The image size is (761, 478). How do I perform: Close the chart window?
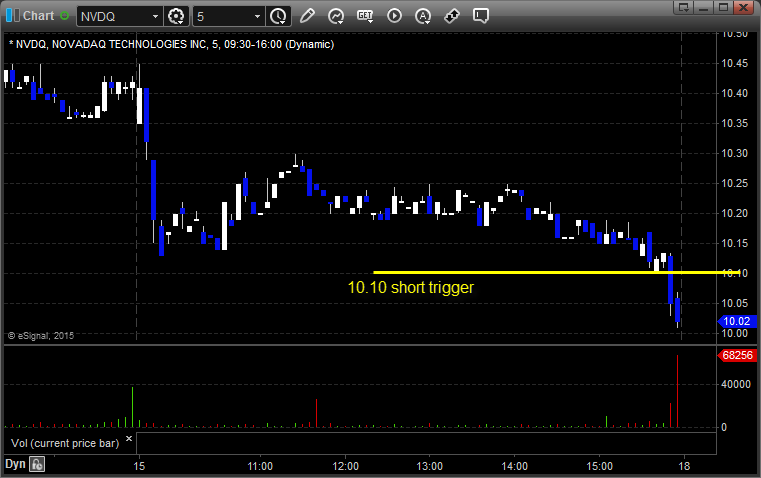pos(744,7)
